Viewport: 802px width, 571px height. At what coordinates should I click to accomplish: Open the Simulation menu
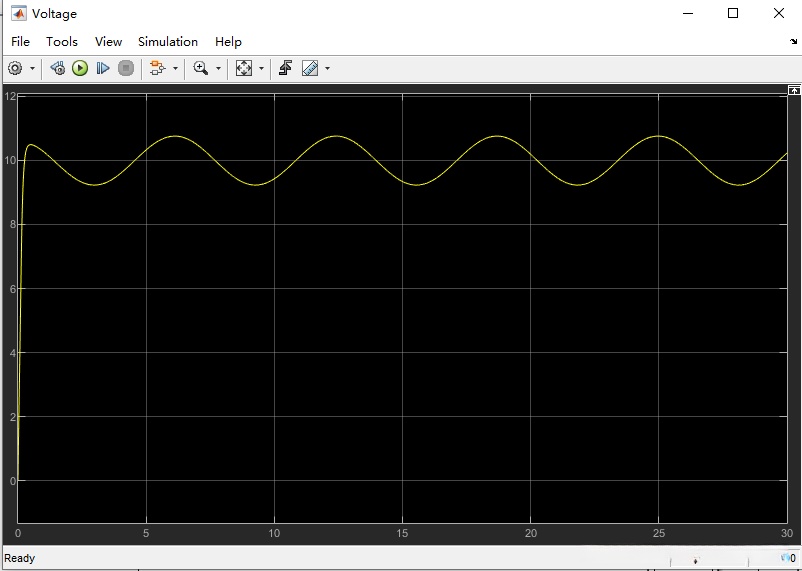tap(168, 41)
